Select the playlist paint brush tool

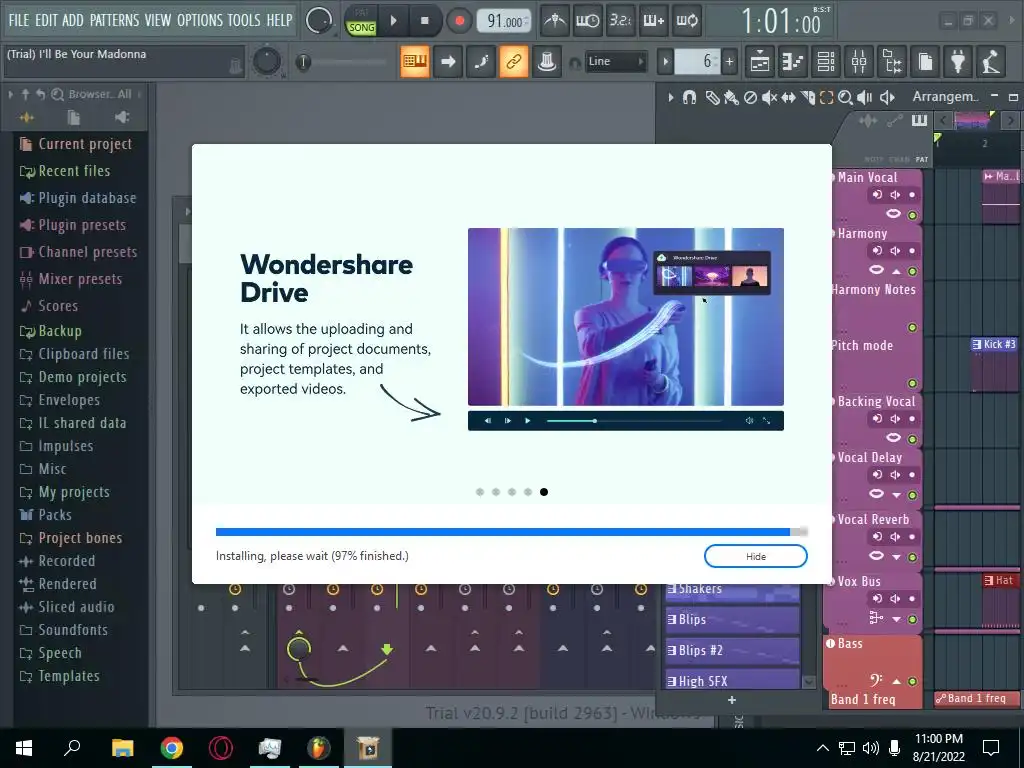point(731,97)
